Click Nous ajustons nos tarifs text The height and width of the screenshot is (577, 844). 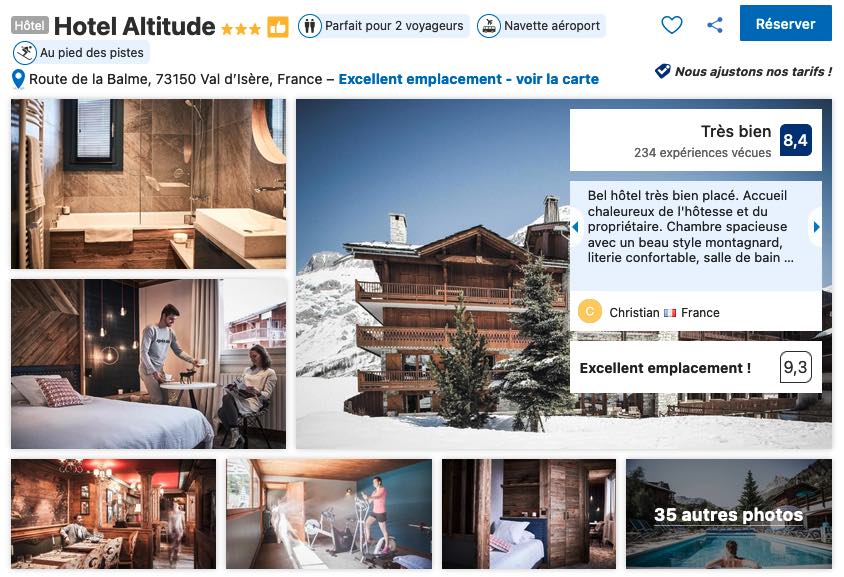click(753, 71)
